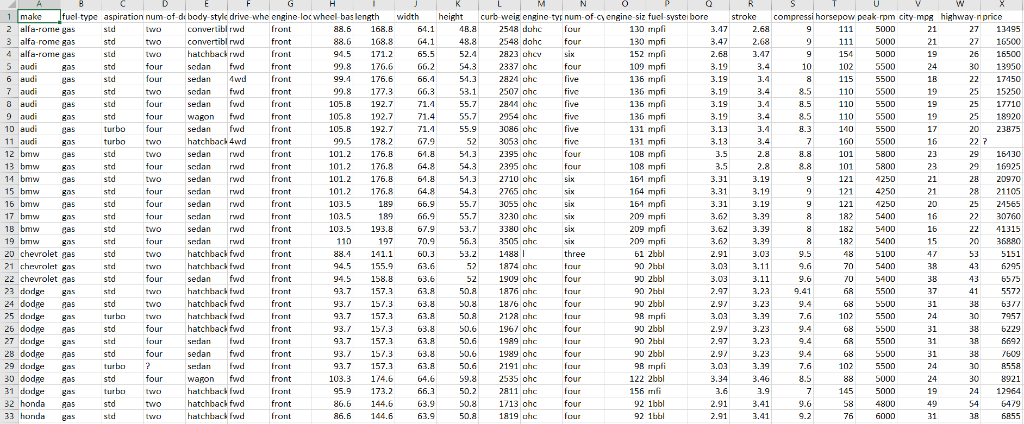Select highway-mpg cell 53
Viewport: 1024px width, 424px height.
click(959, 254)
